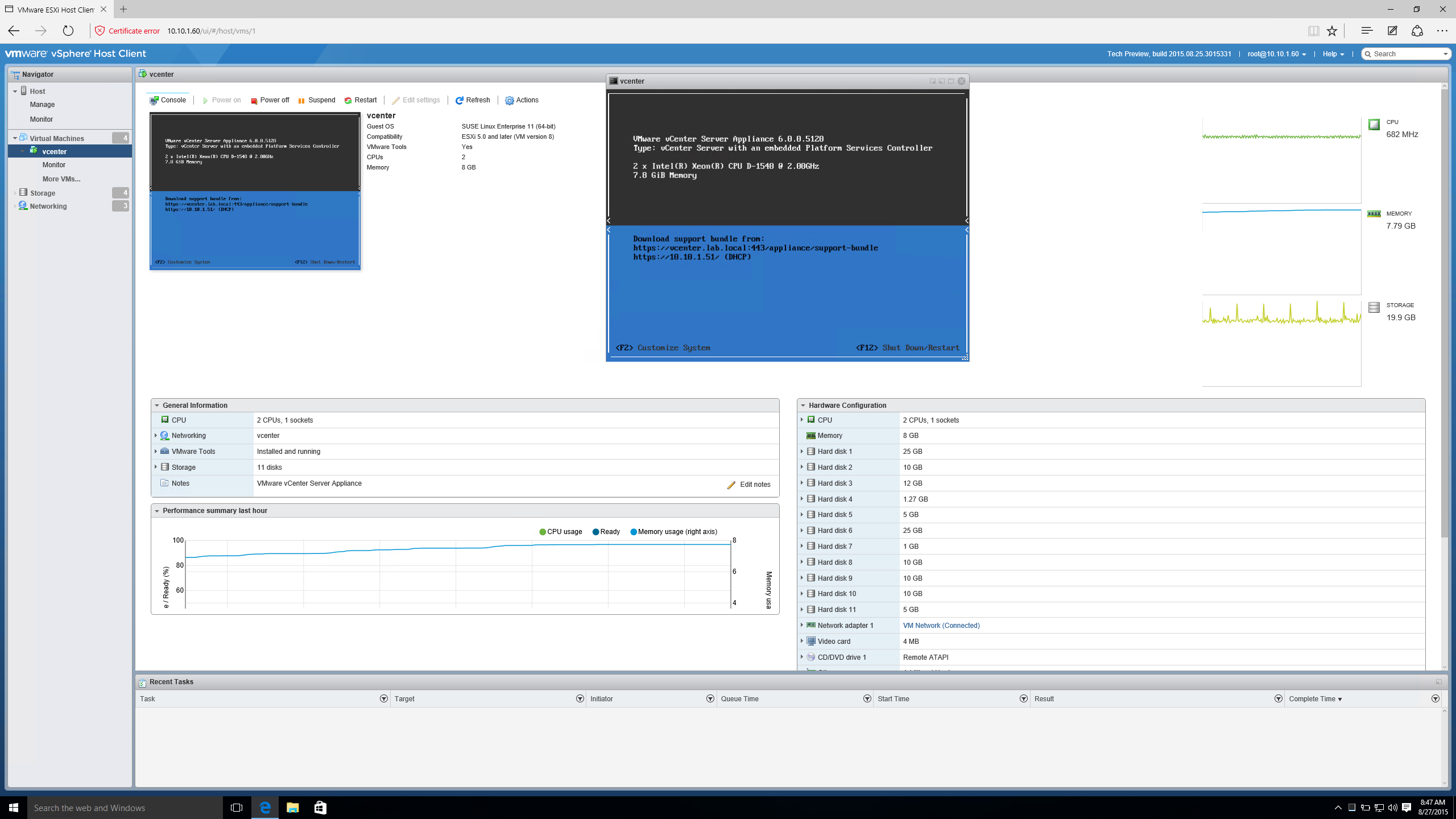The height and width of the screenshot is (819, 1456).
Task: Open Target column filter icon
Action: coord(580,698)
